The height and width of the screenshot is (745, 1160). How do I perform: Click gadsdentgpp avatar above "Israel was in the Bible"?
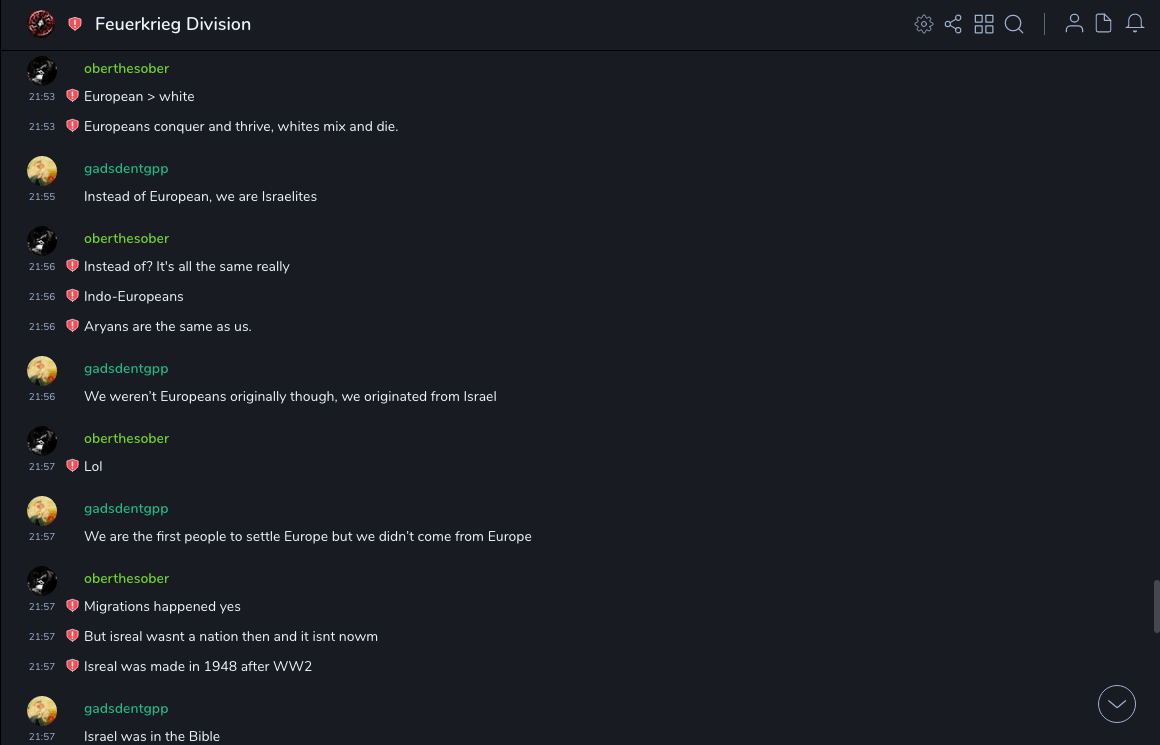42,710
